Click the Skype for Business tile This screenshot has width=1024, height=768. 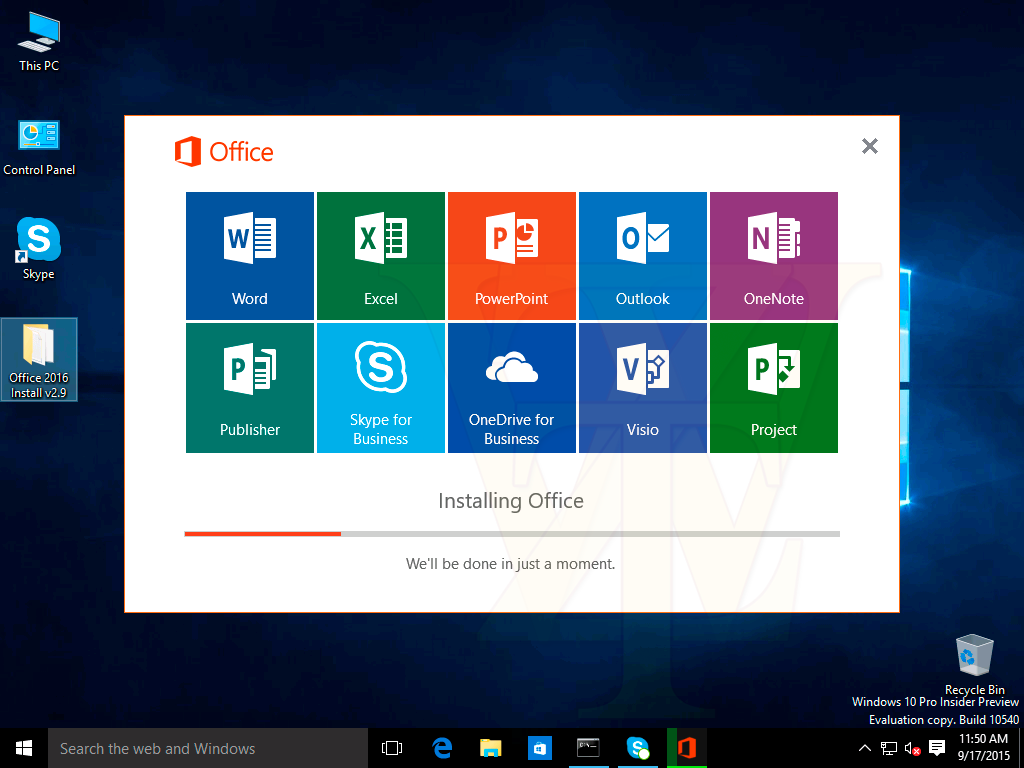coord(381,388)
